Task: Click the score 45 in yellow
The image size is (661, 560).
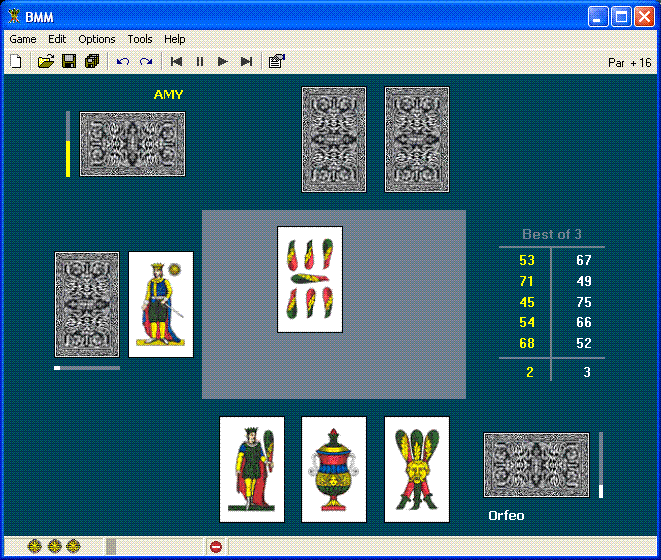Action: click(527, 302)
